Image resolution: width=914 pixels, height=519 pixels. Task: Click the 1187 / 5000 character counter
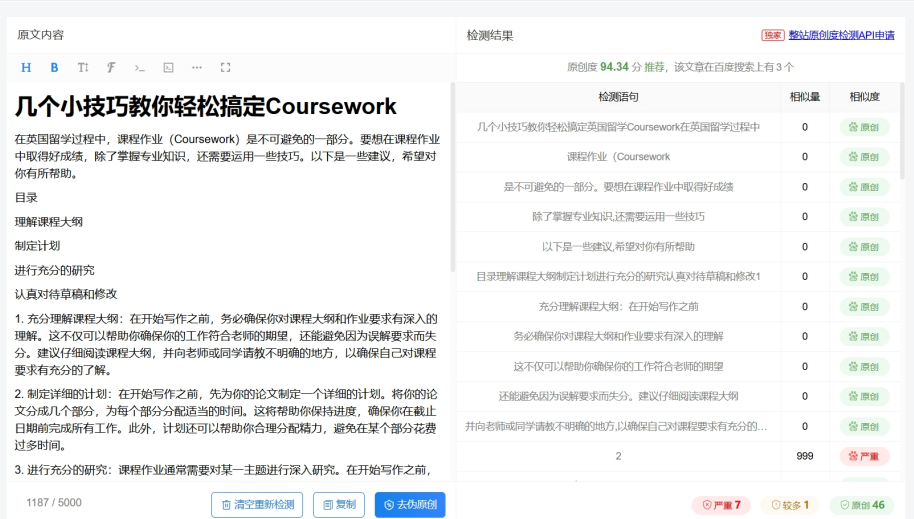point(54,503)
